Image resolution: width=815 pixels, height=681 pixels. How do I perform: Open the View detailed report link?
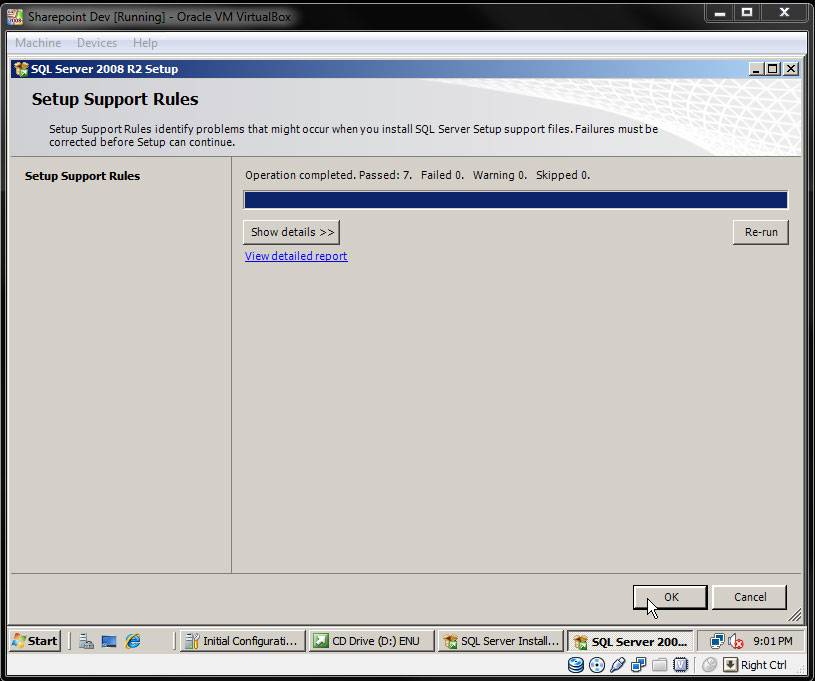coord(296,256)
